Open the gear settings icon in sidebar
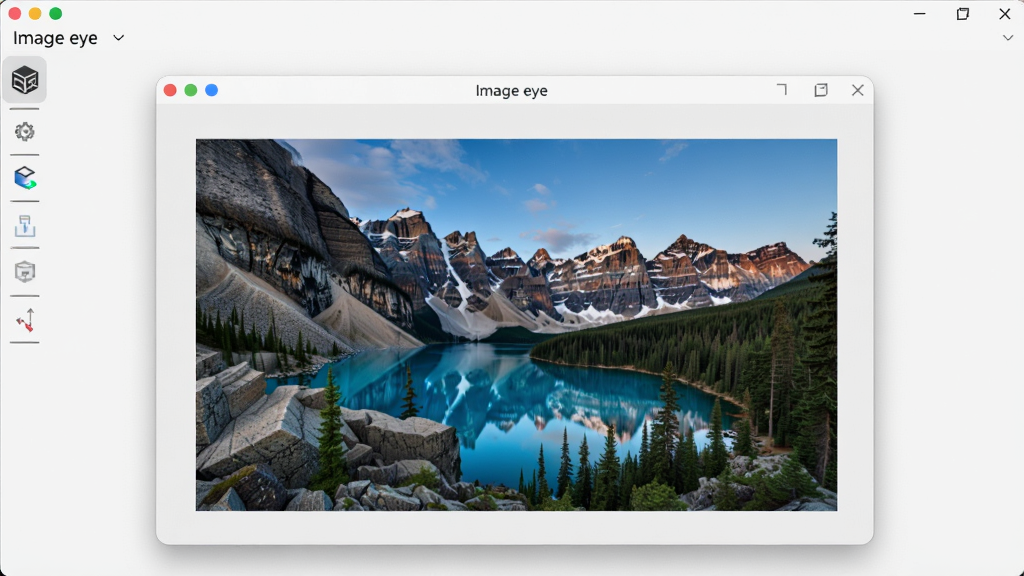The image size is (1024, 576). pyautogui.click(x=25, y=132)
